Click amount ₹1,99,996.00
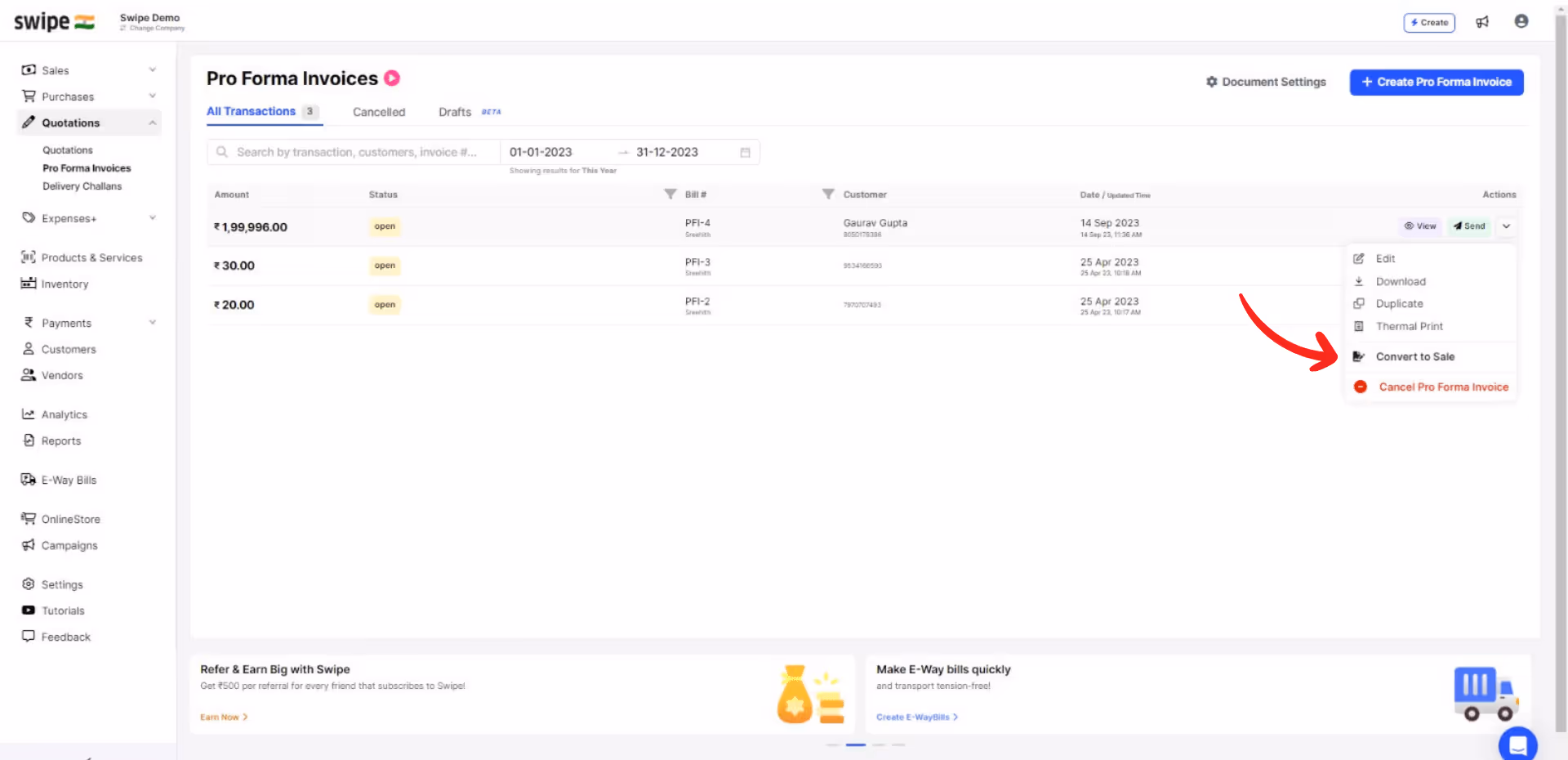 tap(251, 227)
